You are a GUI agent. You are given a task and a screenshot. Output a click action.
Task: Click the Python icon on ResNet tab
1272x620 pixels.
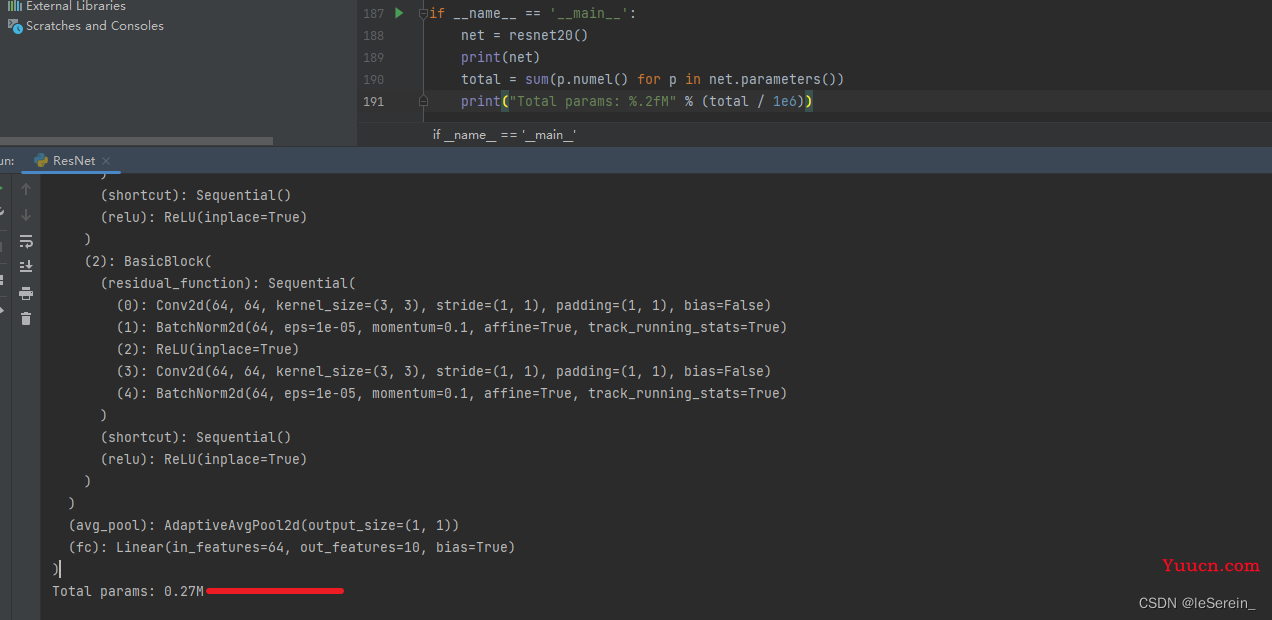pyautogui.click(x=41, y=160)
